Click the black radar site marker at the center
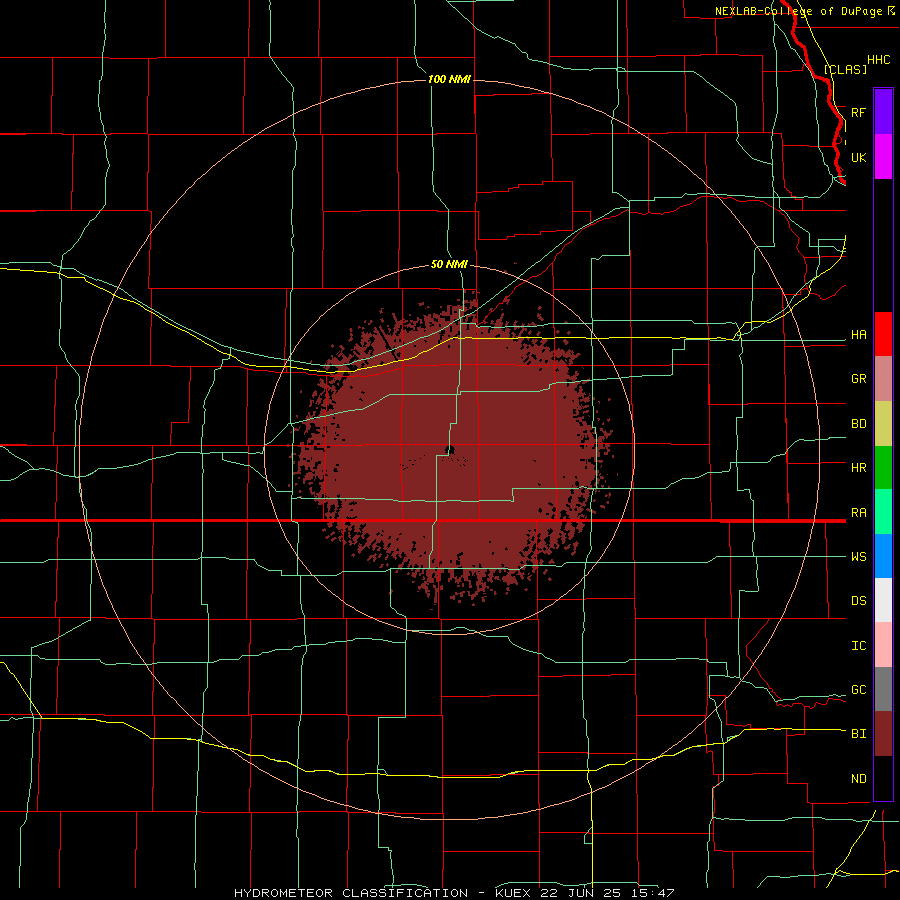 (450, 451)
